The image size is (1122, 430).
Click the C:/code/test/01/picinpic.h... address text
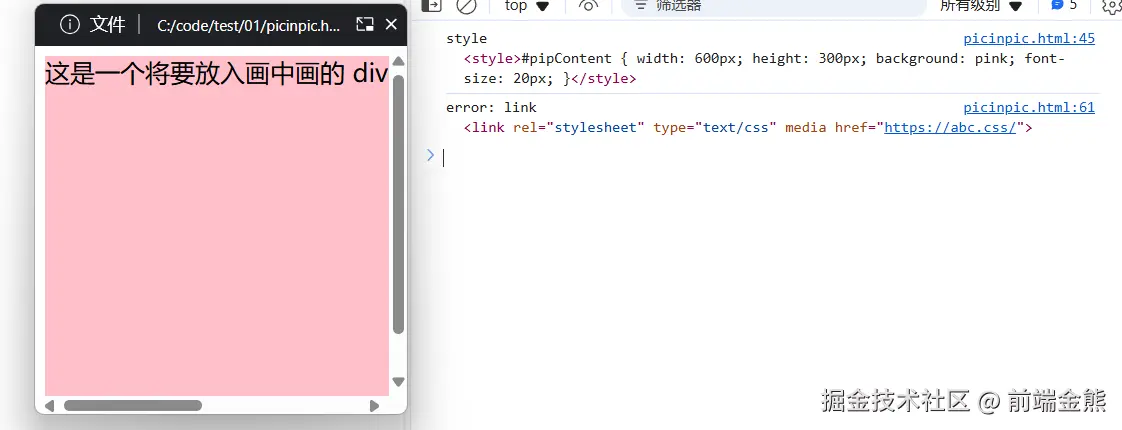point(248,26)
